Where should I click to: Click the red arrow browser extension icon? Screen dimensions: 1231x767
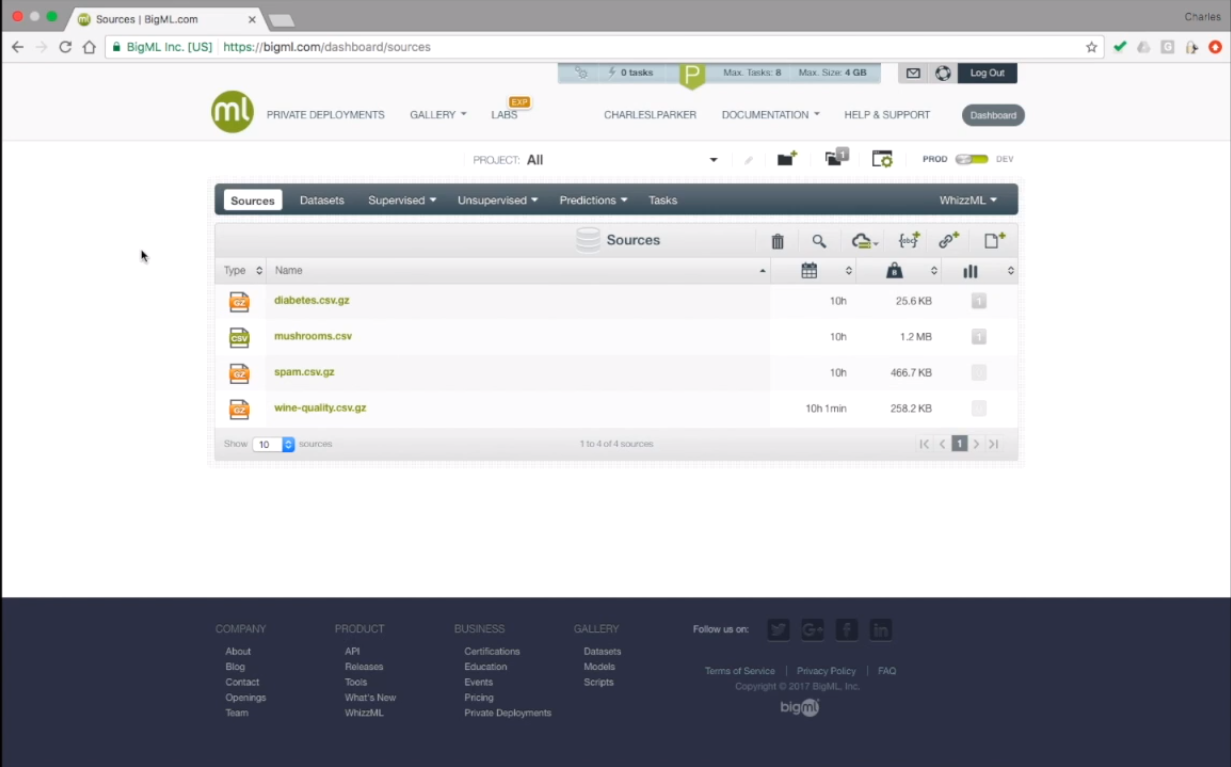tap(1216, 47)
